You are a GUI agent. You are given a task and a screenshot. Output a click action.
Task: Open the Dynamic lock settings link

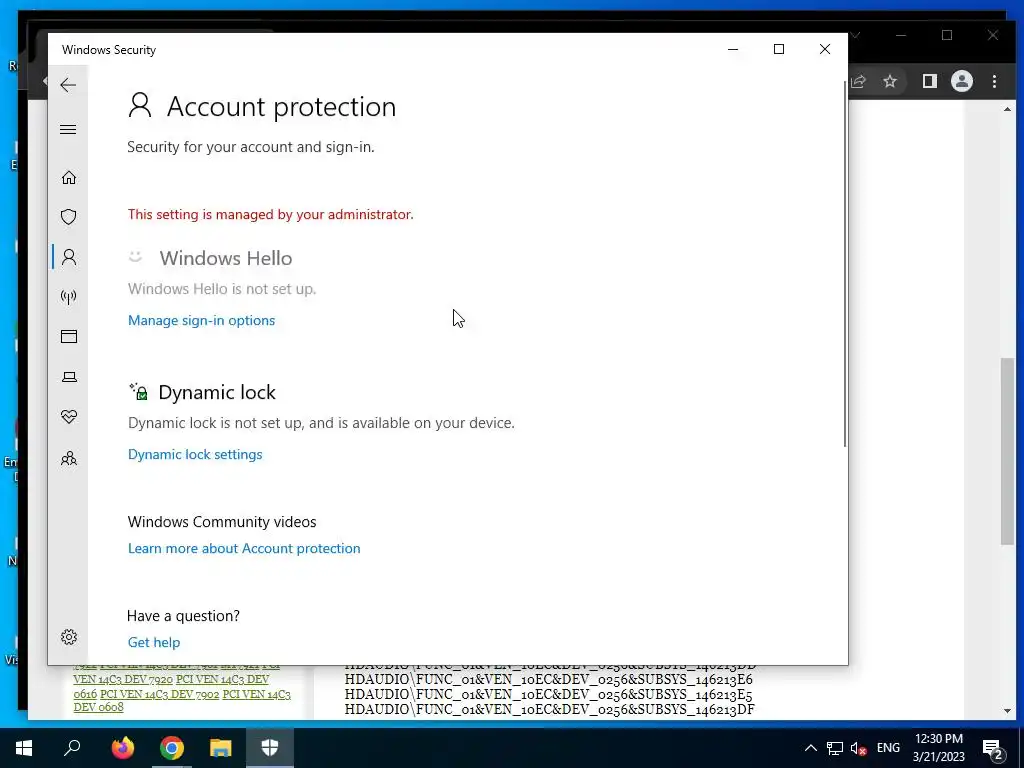[195, 454]
